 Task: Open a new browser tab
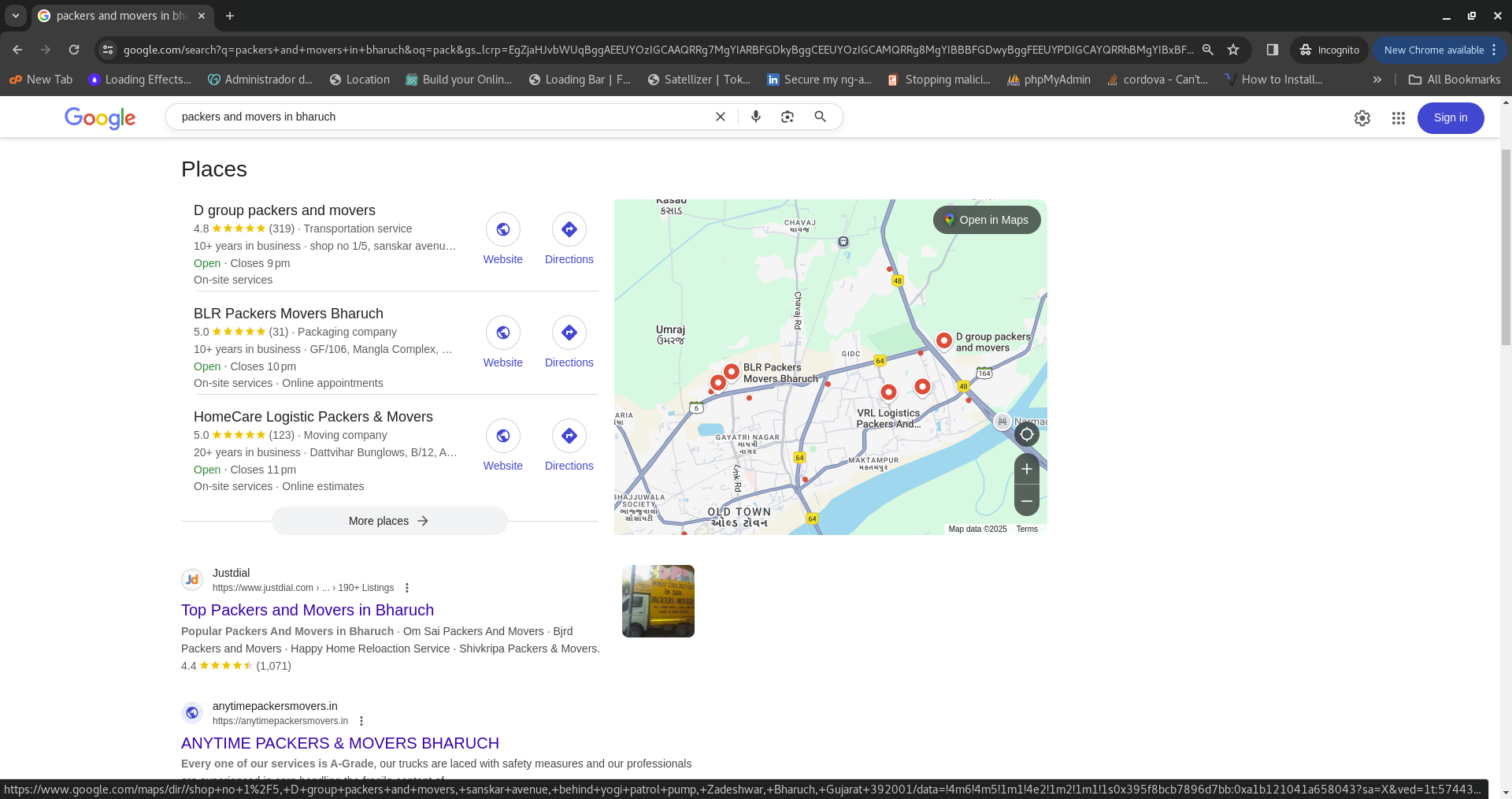[x=230, y=16]
